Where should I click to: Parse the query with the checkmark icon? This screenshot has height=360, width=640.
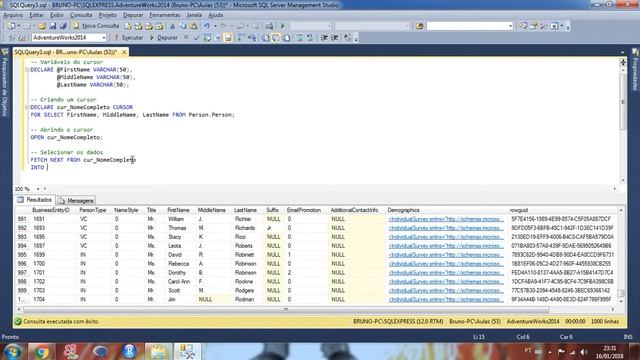(x=196, y=38)
